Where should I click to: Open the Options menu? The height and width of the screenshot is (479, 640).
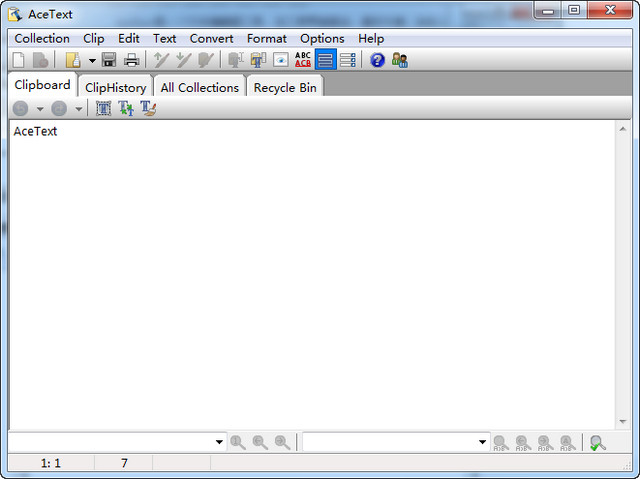point(322,38)
